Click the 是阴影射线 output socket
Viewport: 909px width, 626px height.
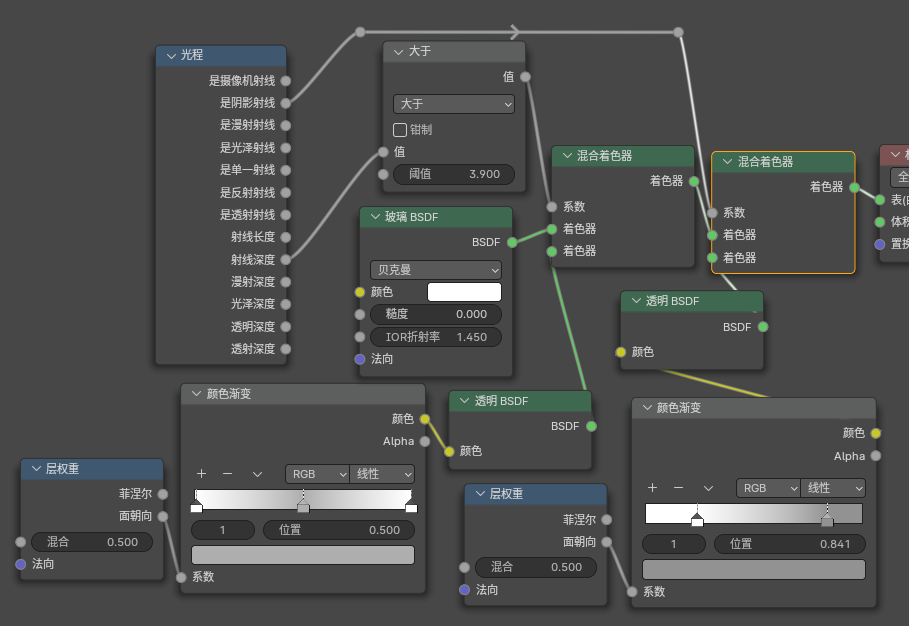click(x=285, y=103)
